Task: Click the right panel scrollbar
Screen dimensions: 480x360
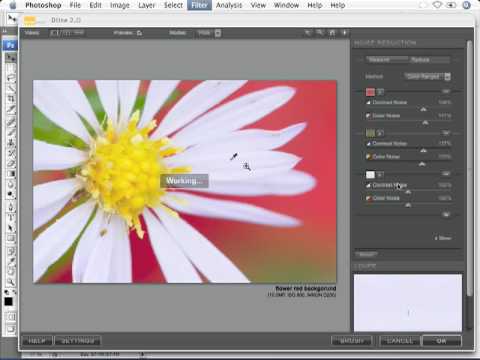Action: [x=469, y=168]
